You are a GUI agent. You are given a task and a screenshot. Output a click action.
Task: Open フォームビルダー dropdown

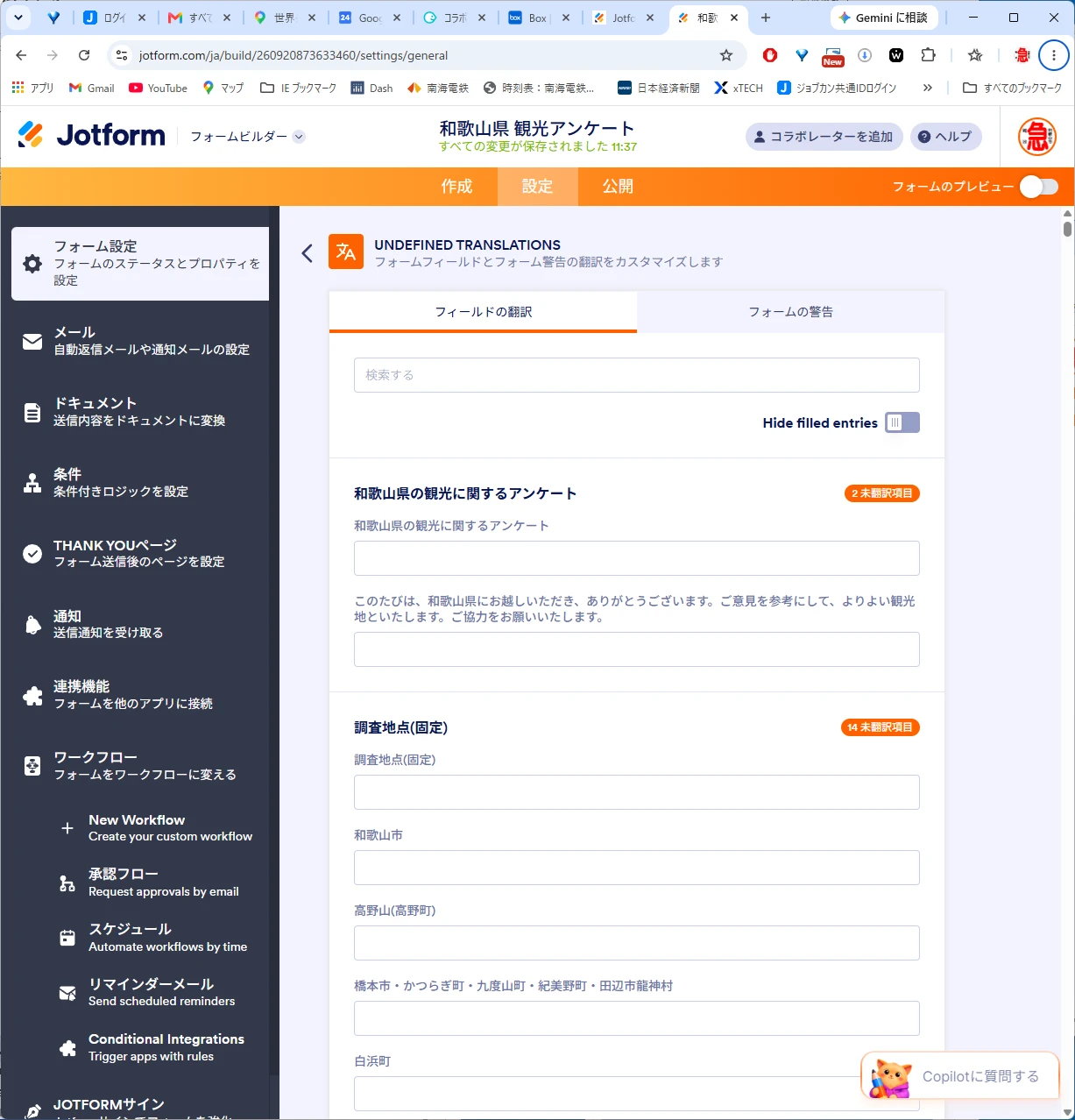[x=247, y=136]
